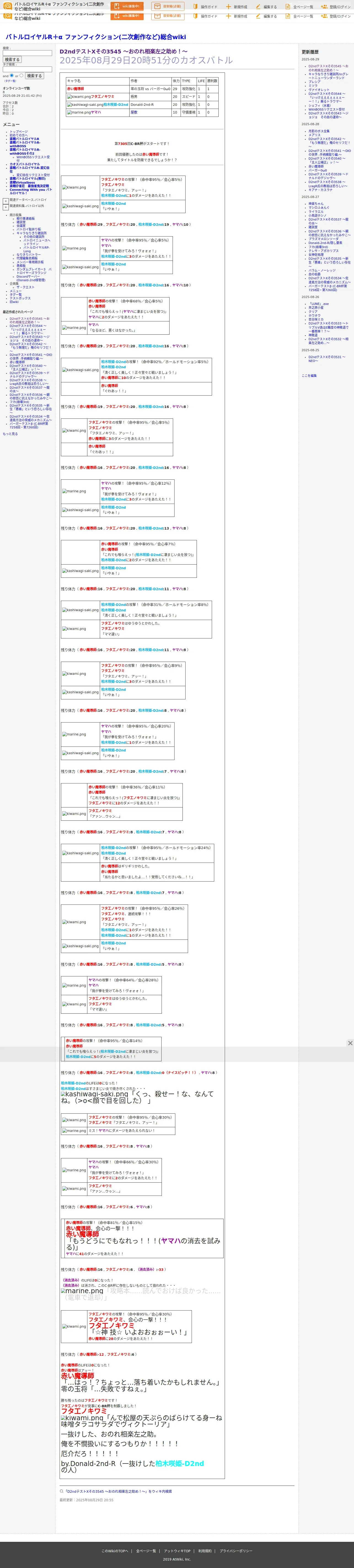Image resolution: width=354 pixels, height=1568 pixels.
Task: Click 検索する button beside and/or radios
Action: tap(34, 76)
